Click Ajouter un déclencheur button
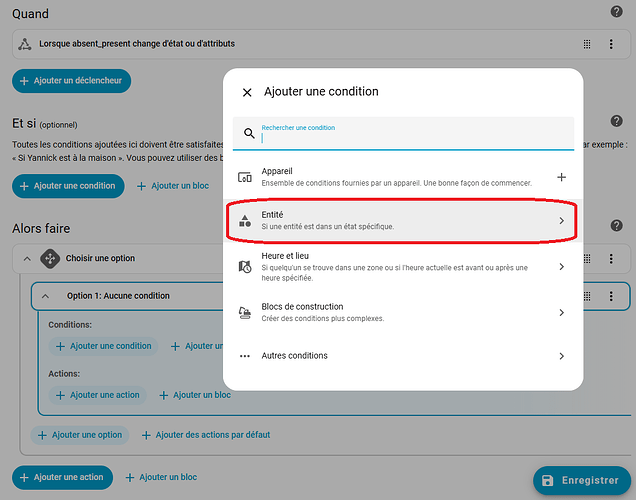The height and width of the screenshot is (500, 636). coord(72,80)
